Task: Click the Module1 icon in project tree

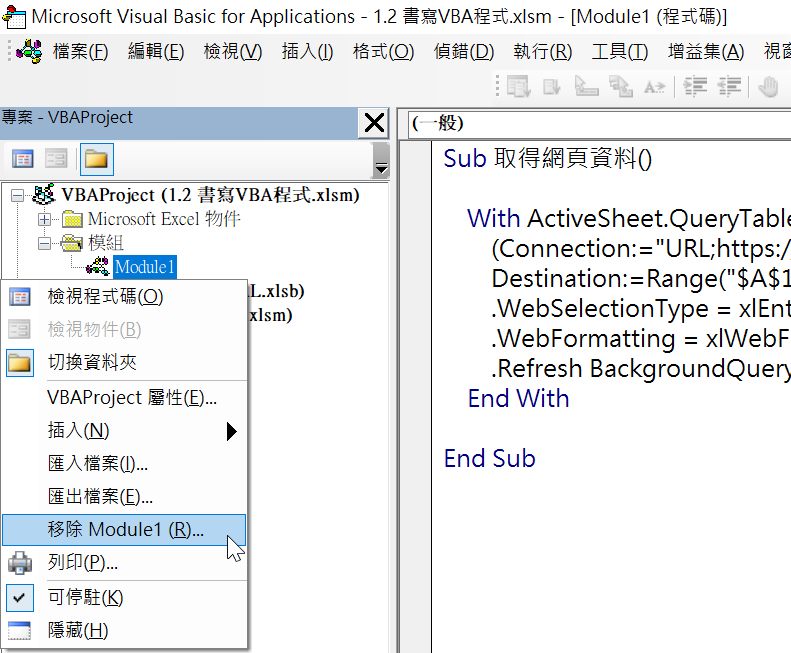Action: [x=97, y=266]
